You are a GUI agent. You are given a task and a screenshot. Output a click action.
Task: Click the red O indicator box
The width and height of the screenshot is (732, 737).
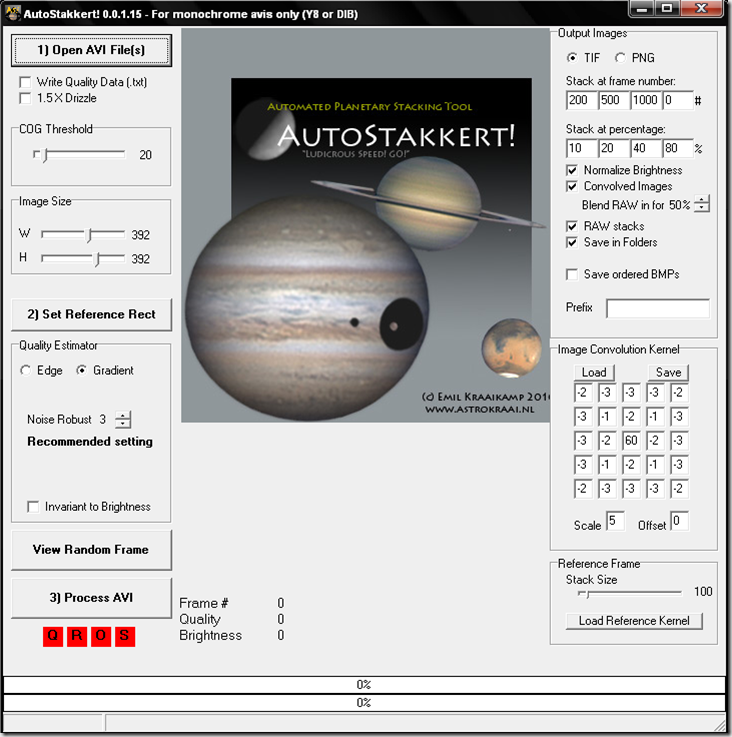pyautogui.click(x=101, y=636)
